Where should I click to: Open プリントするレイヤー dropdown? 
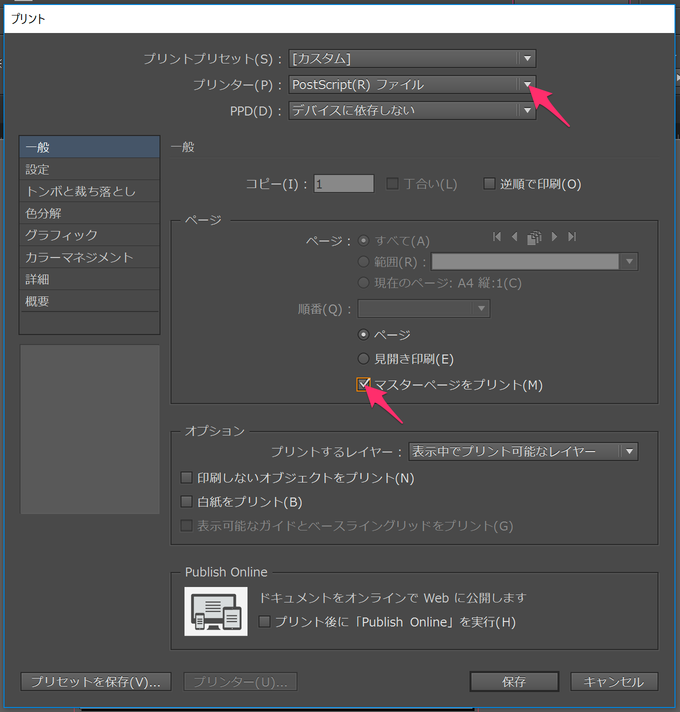[x=523, y=451]
